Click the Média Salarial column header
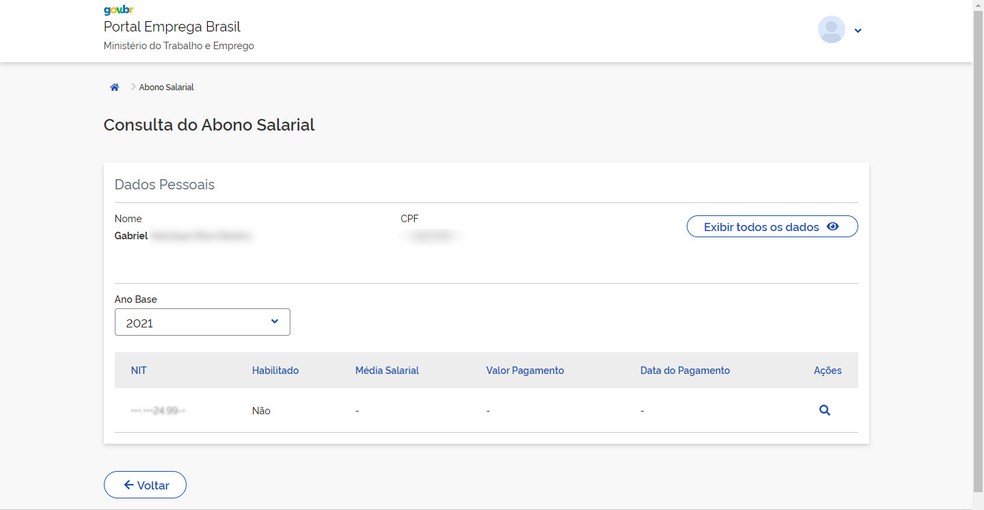984x510 pixels. click(x=387, y=370)
